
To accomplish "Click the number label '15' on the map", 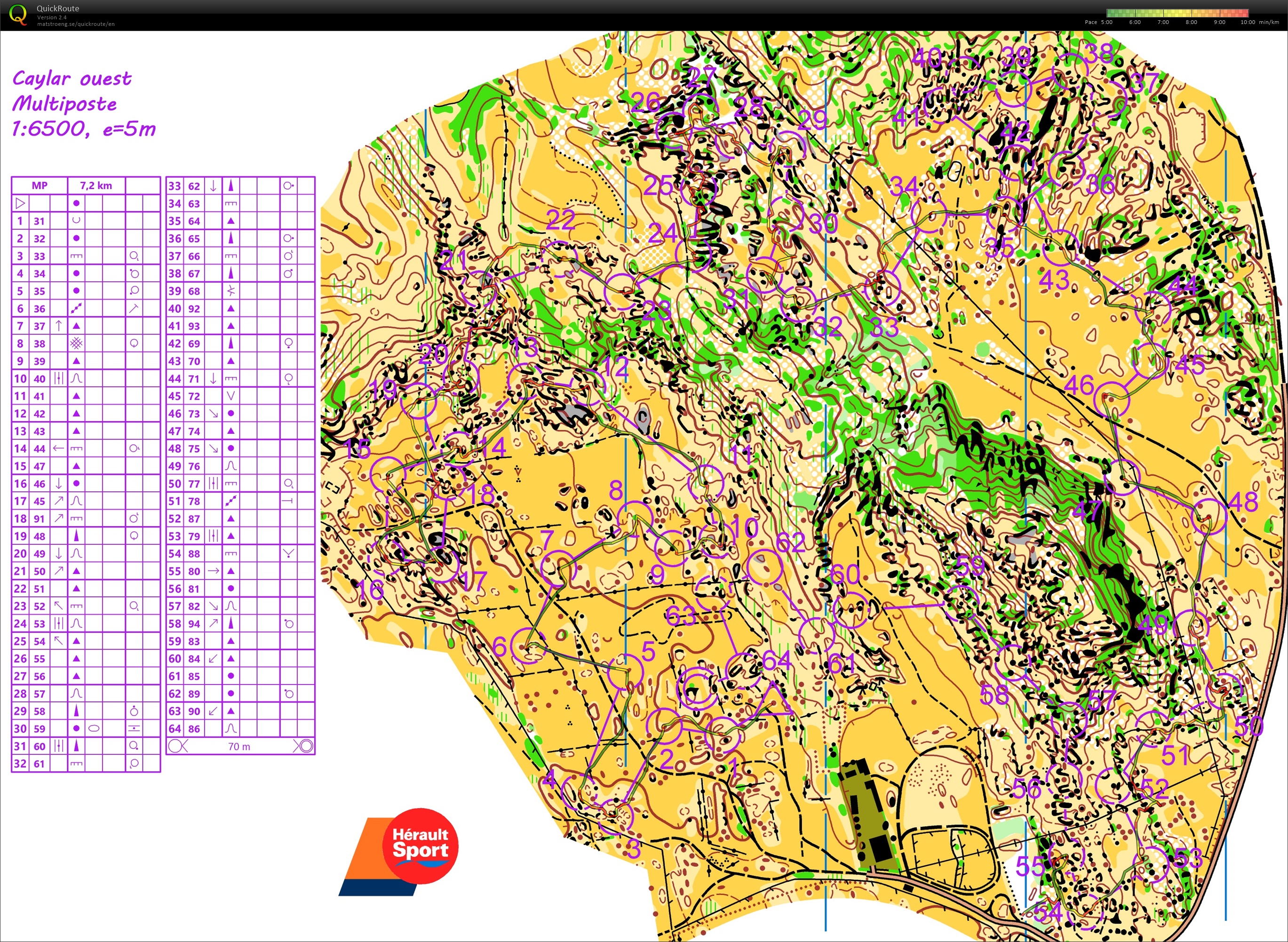I will click(358, 449).
